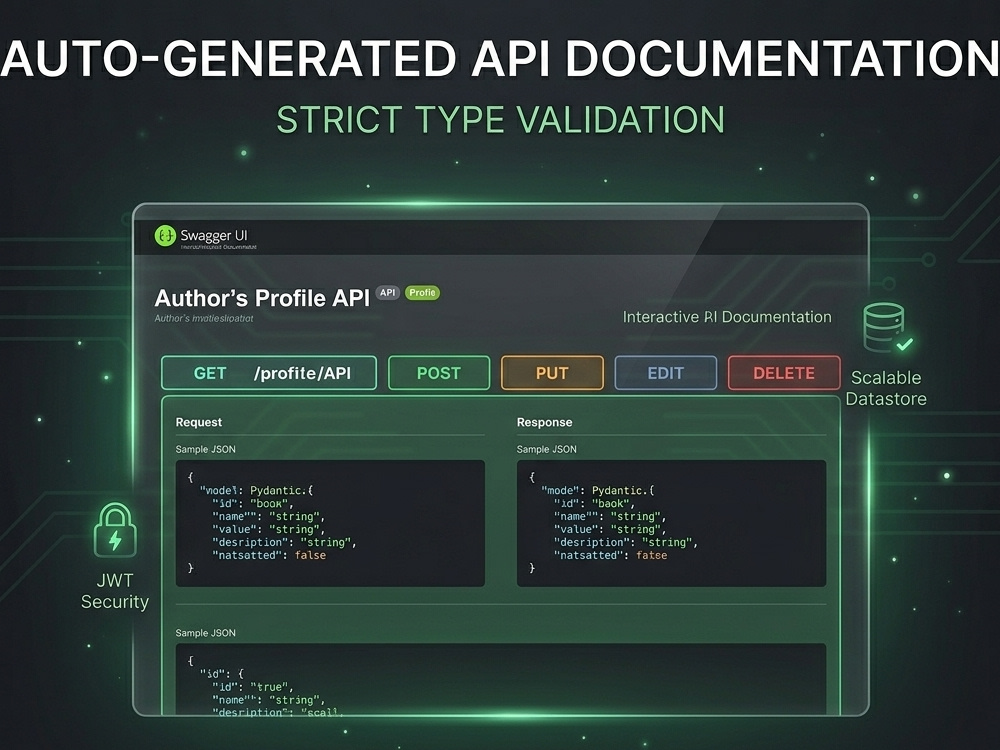This screenshot has height=750, width=1000.
Task: Click the AUTO-GENERATED API DOCUMENTATION title
Action: 500,58
